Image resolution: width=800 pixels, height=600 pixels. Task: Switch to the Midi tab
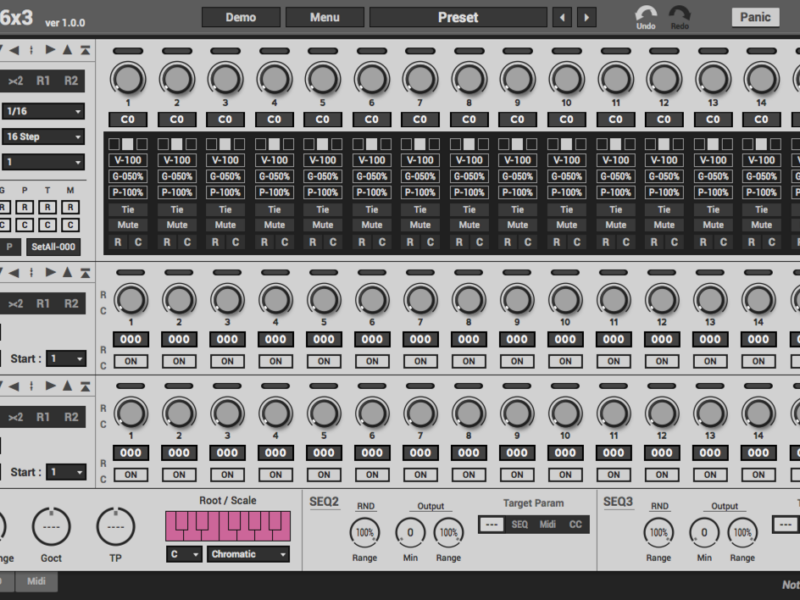[x=36, y=581]
